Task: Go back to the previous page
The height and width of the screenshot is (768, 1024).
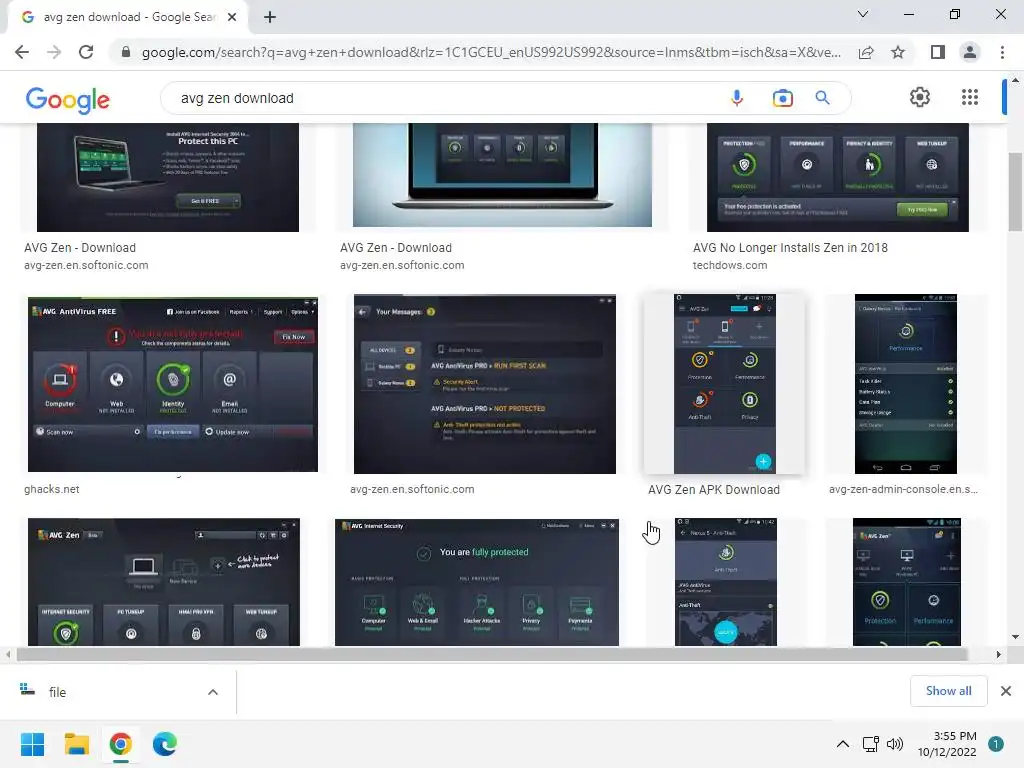Action: (22, 52)
